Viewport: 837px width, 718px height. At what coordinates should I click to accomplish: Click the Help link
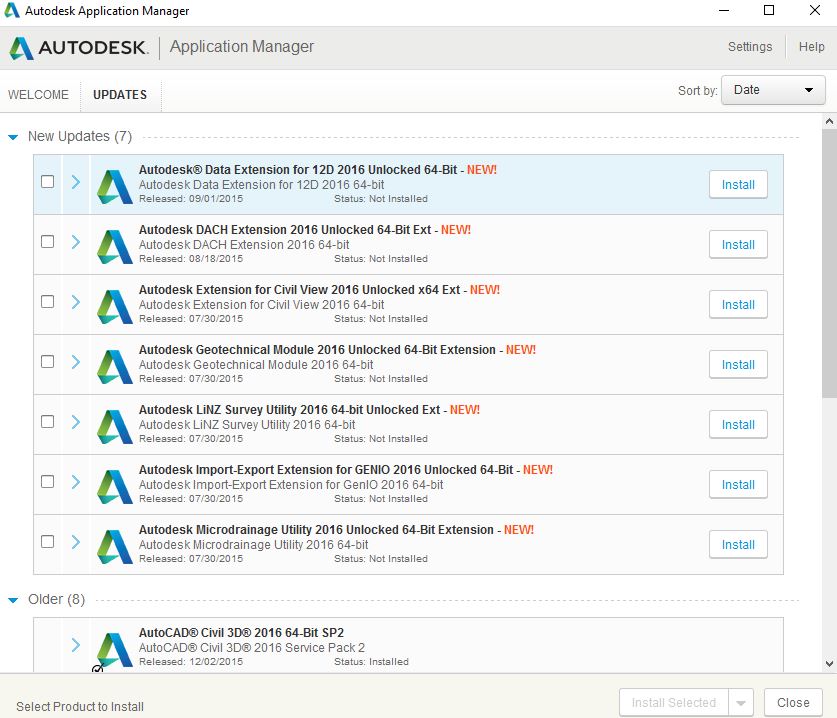tap(810, 46)
